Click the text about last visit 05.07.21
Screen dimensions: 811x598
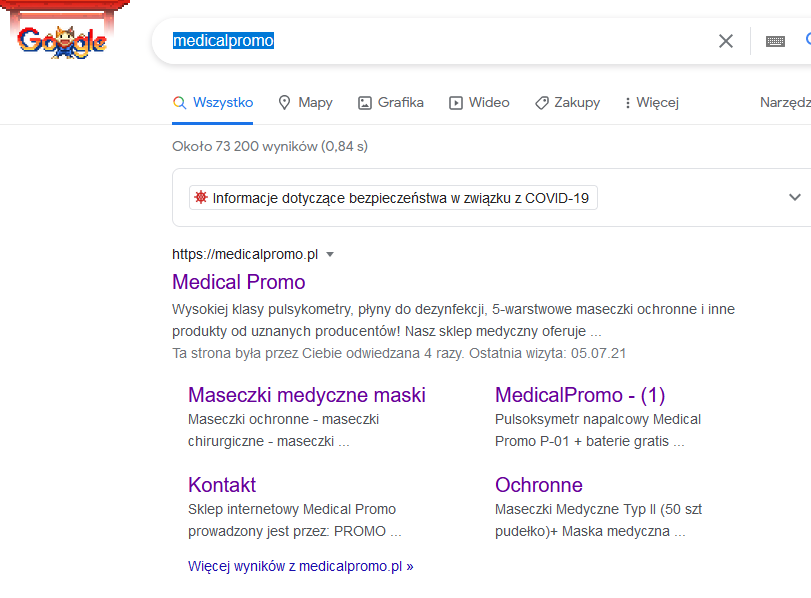point(399,353)
